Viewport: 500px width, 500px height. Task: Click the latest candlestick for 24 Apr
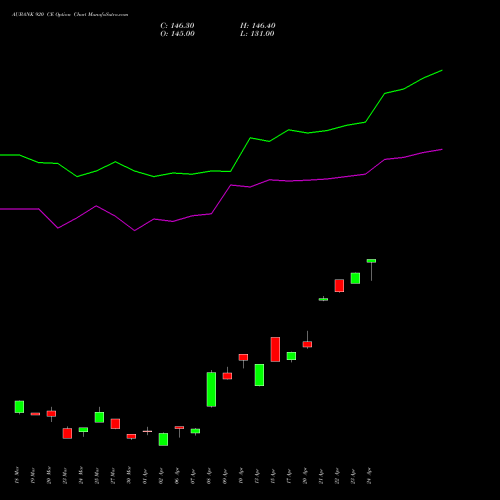tap(371, 261)
